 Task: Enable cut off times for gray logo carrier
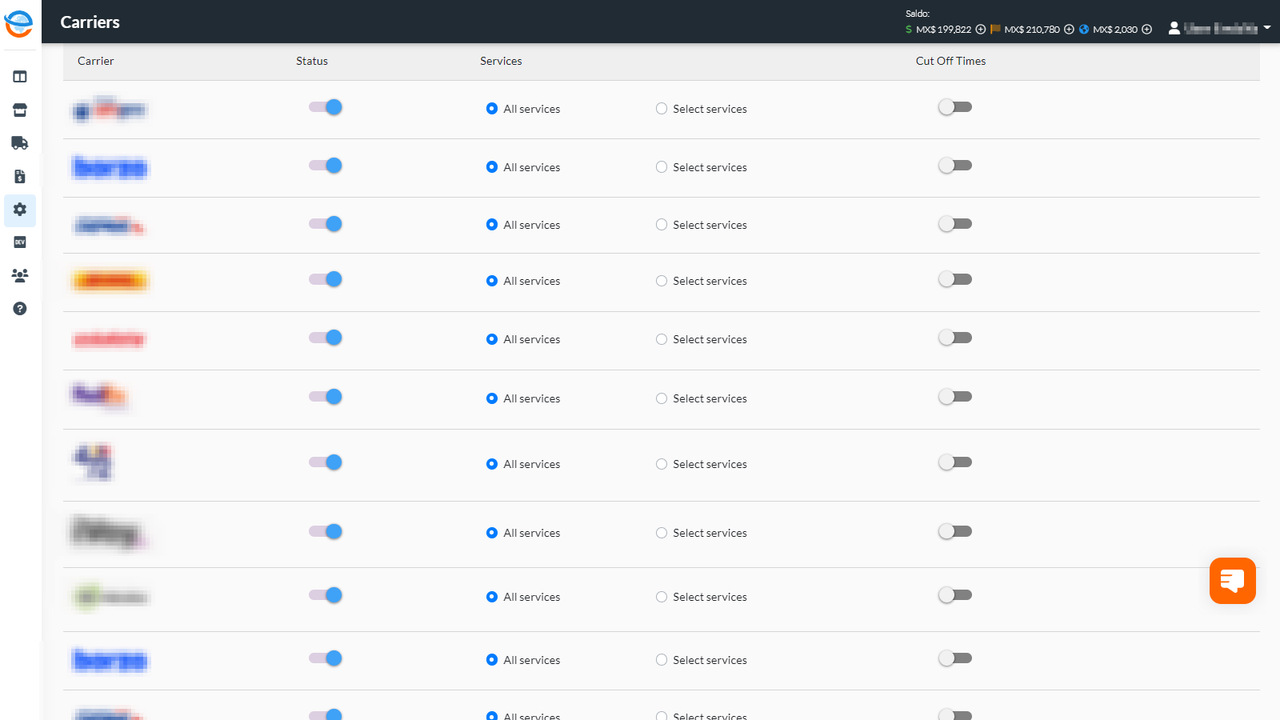[955, 531]
